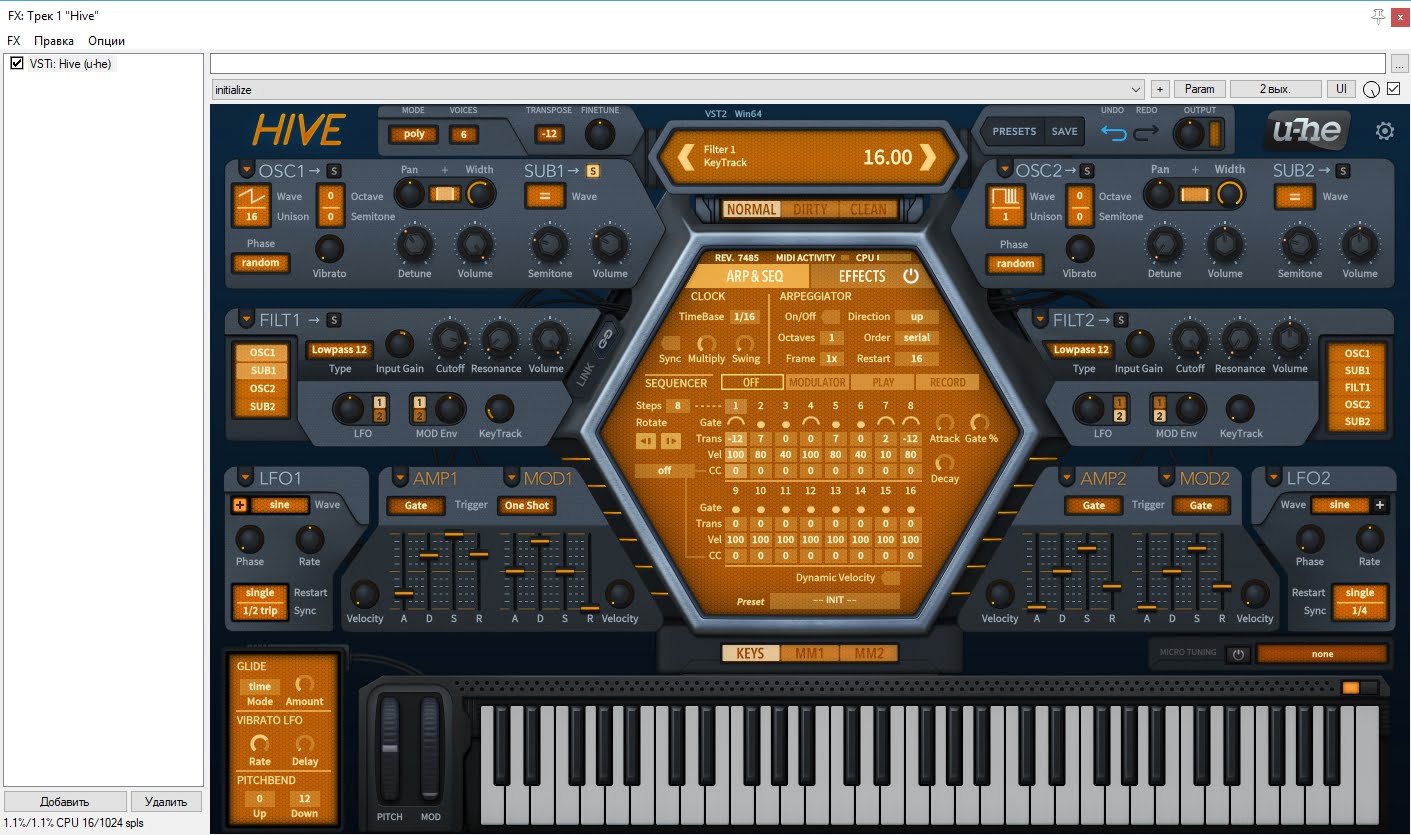Click the filter LINK chain icon

(x=604, y=340)
